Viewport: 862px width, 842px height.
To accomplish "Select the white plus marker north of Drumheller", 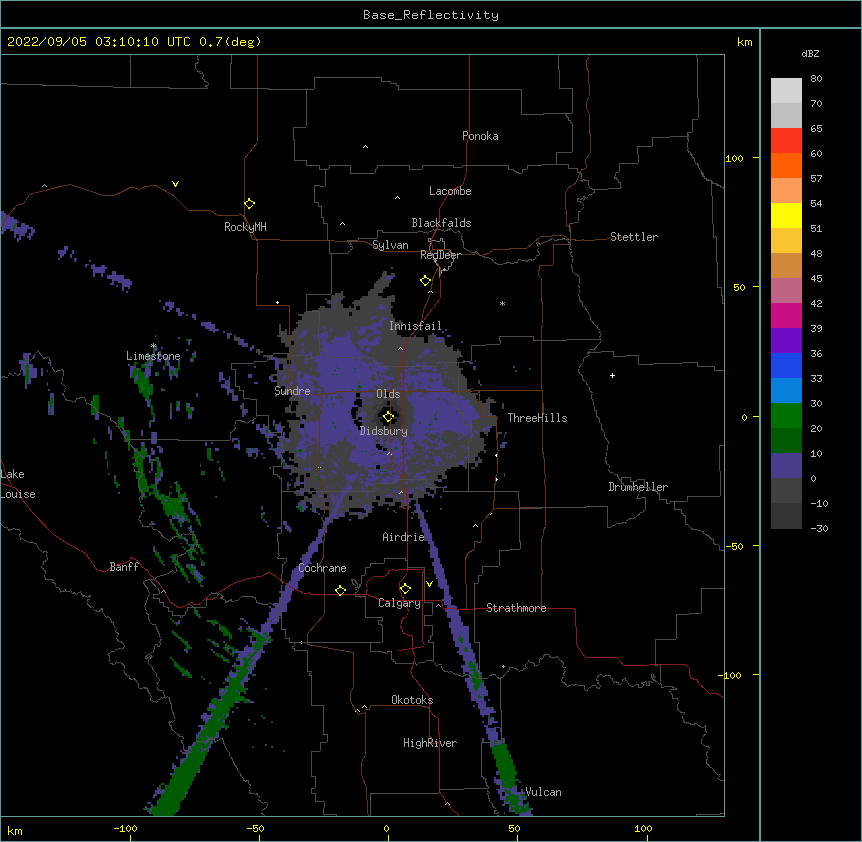I will pos(612,375).
